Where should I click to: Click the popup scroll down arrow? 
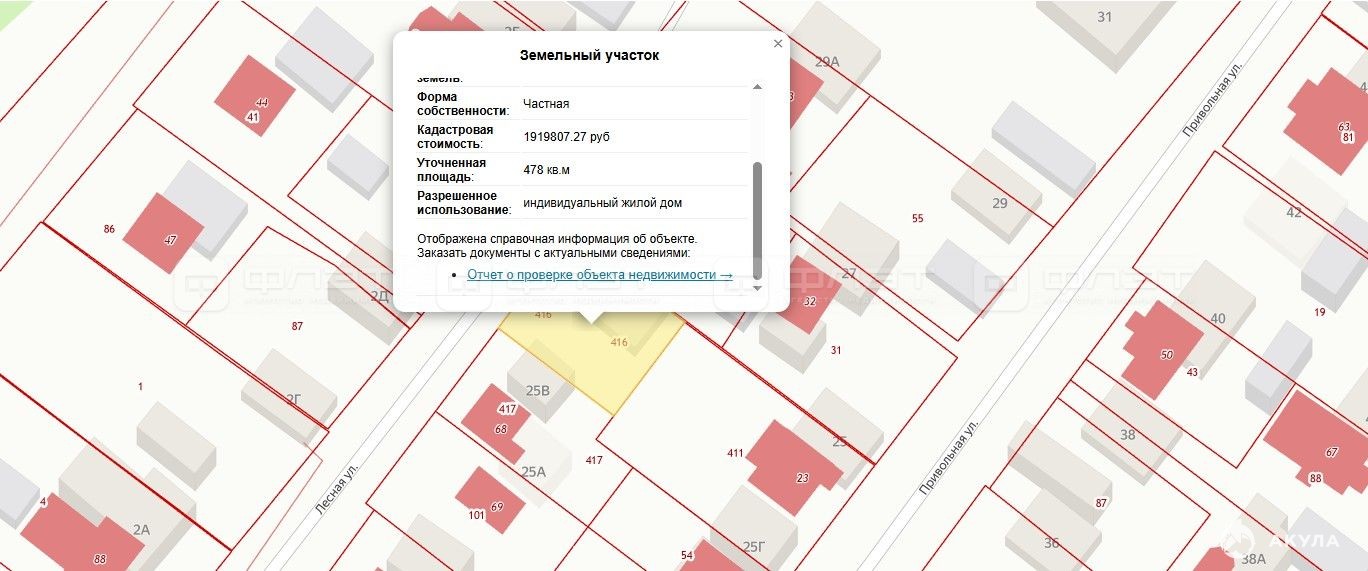[x=757, y=288]
